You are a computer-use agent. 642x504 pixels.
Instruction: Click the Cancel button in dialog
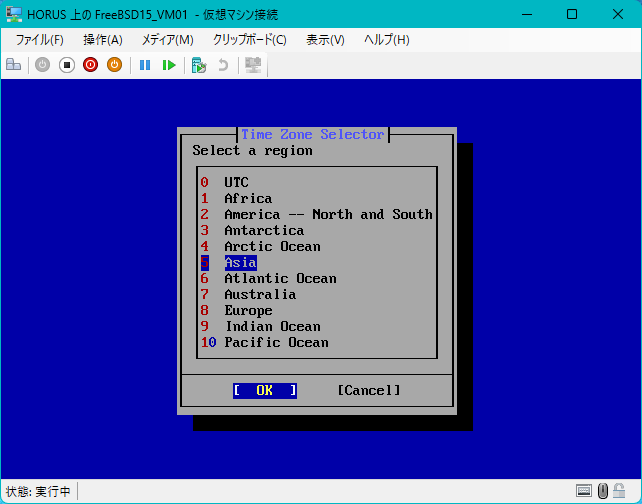(x=369, y=391)
